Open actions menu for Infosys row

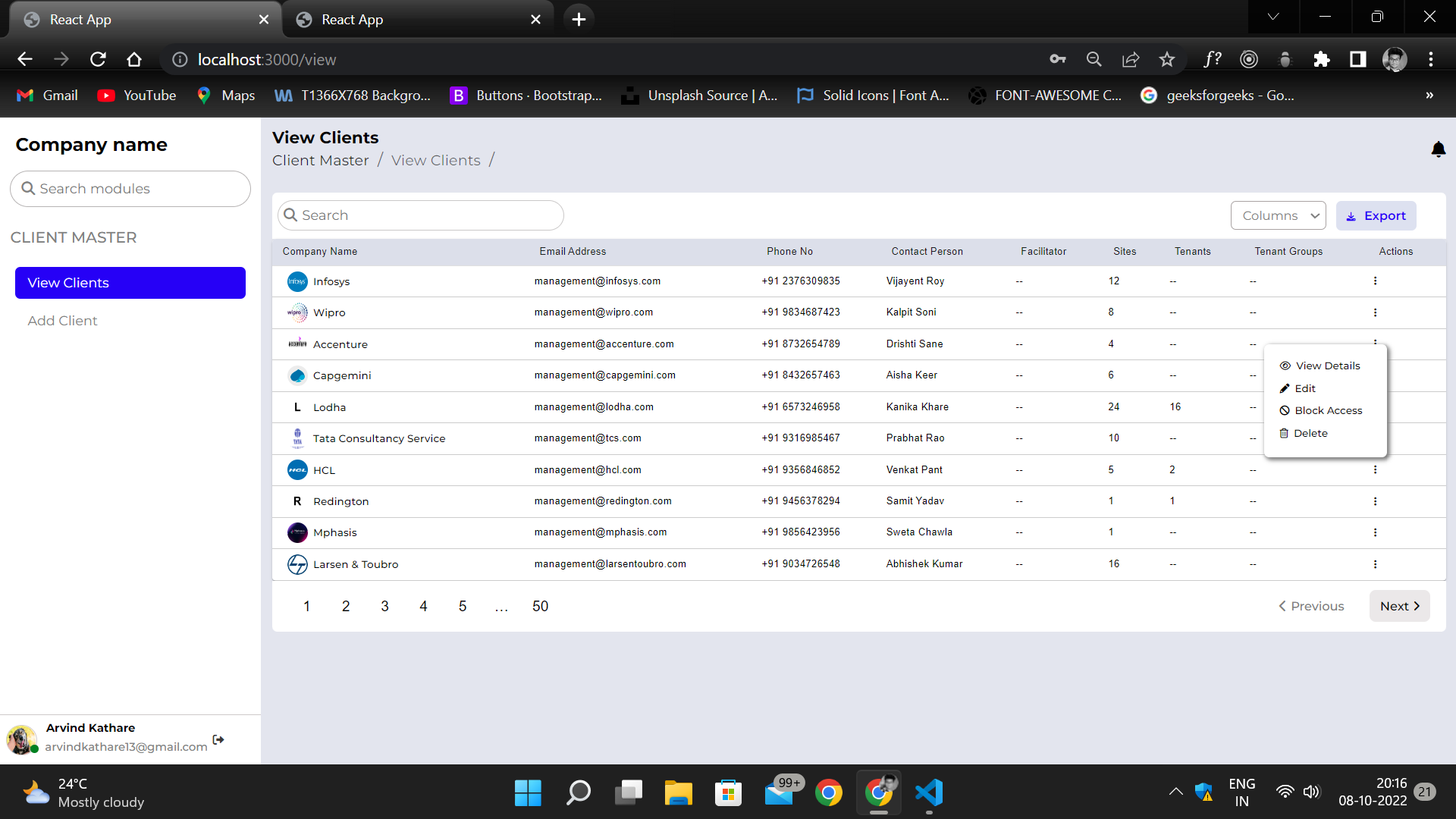[x=1375, y=281]
